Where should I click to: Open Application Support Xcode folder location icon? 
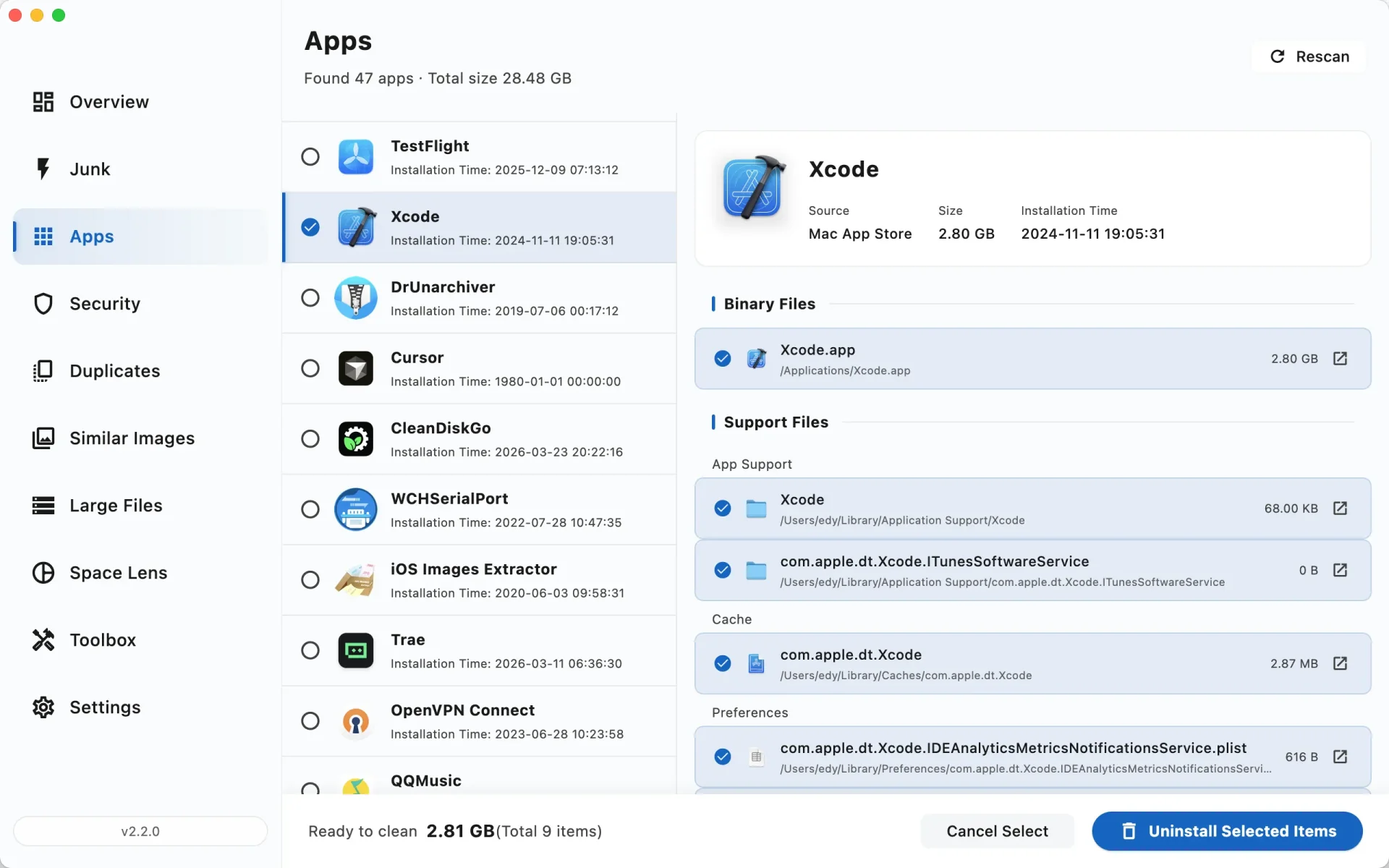1340,509
